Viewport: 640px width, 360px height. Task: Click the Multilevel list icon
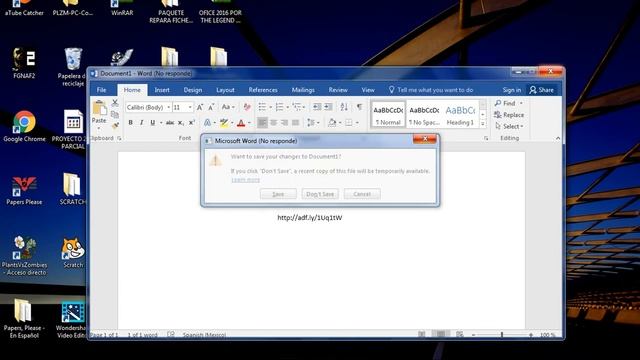[x=296, y=107]
